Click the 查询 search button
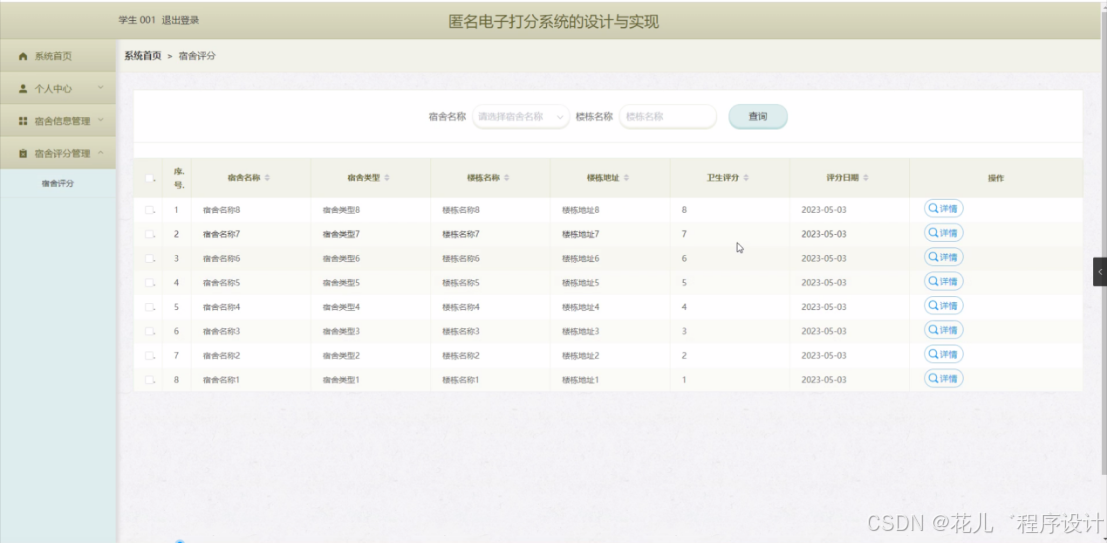Screen dimensions: 1108x543 coord(758,117)
